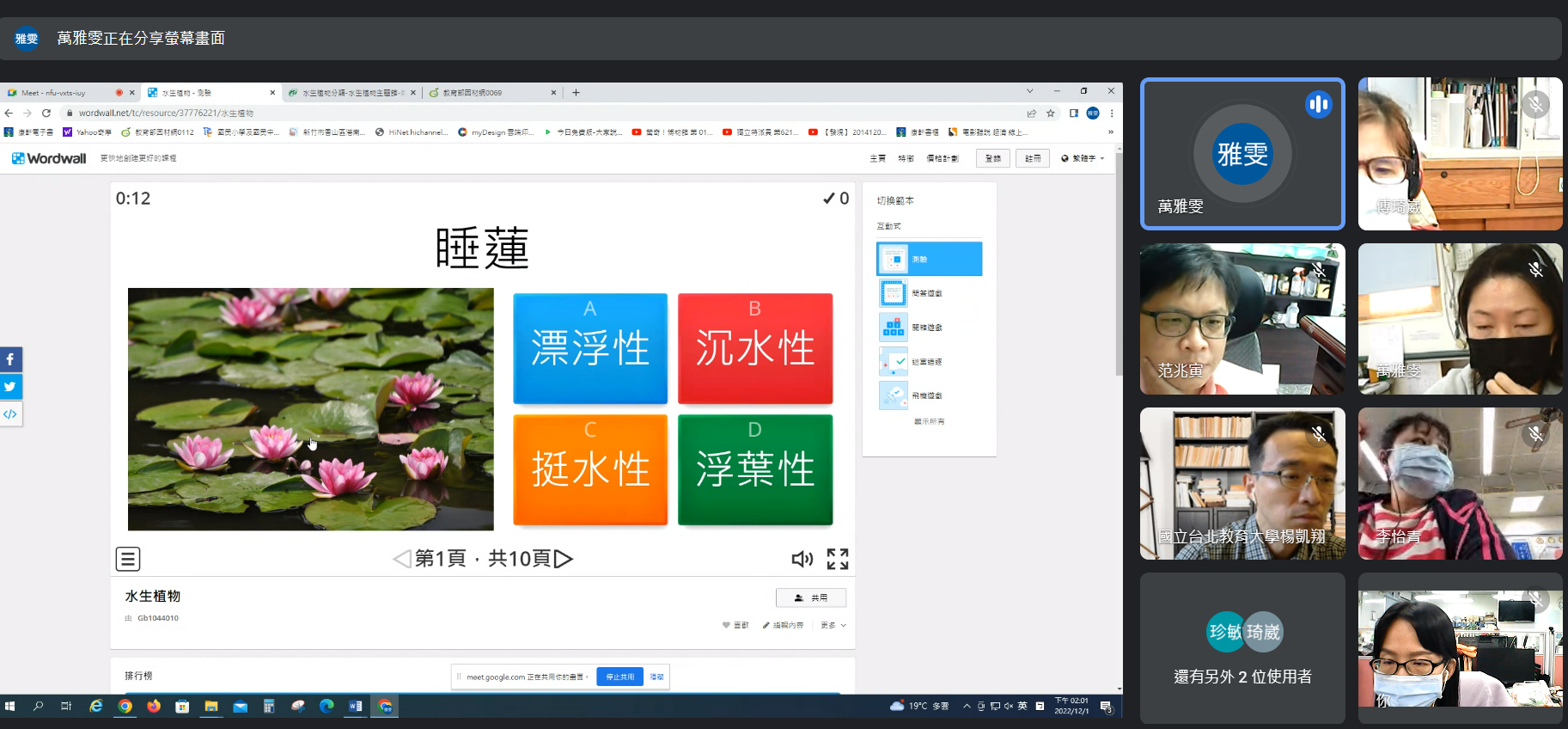Viewport: 1568px width, 729px height.
Task: Mute the quiz sound speaker icon
Action: (802, 560)
